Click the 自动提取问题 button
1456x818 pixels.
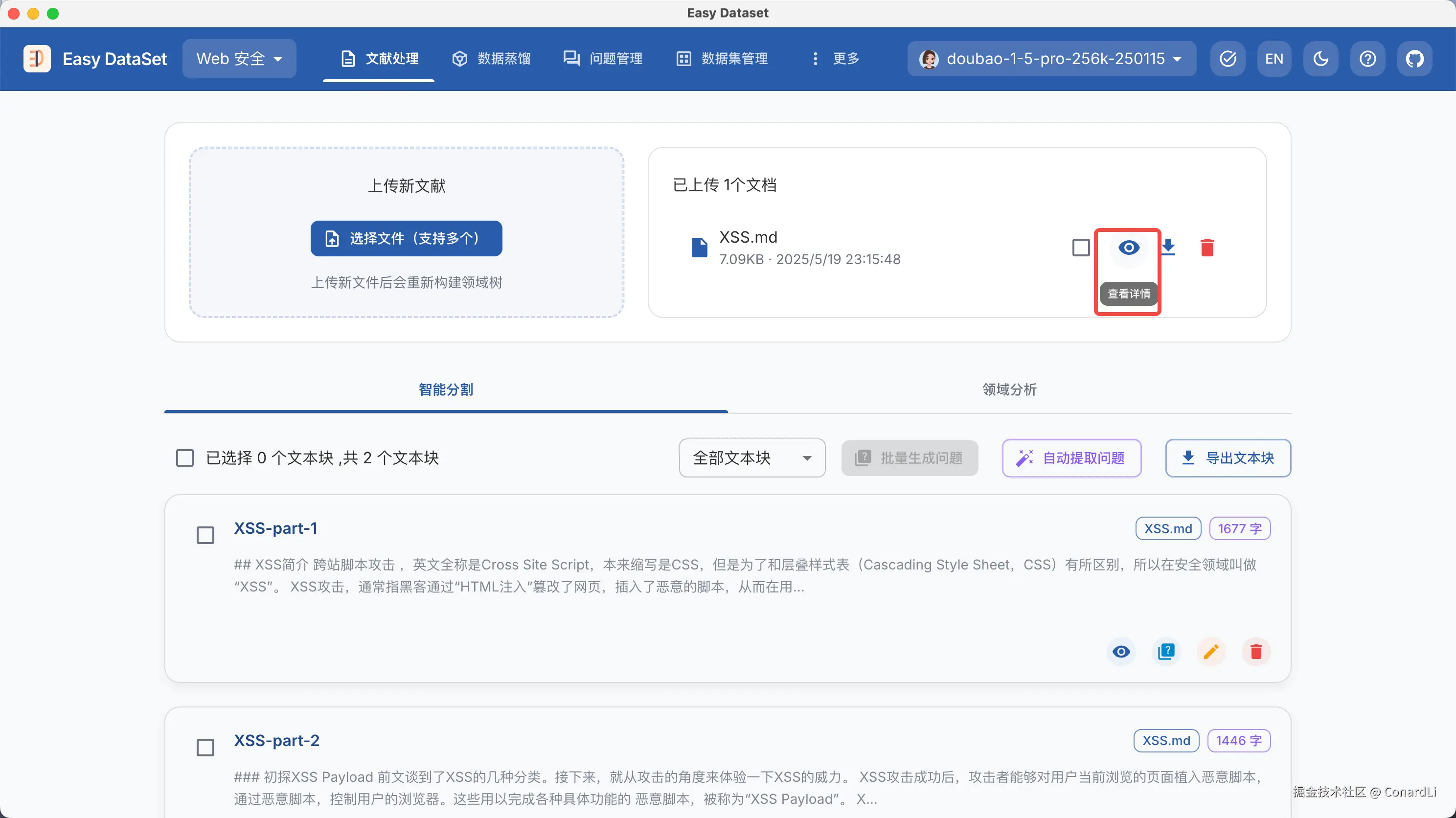1071,458
